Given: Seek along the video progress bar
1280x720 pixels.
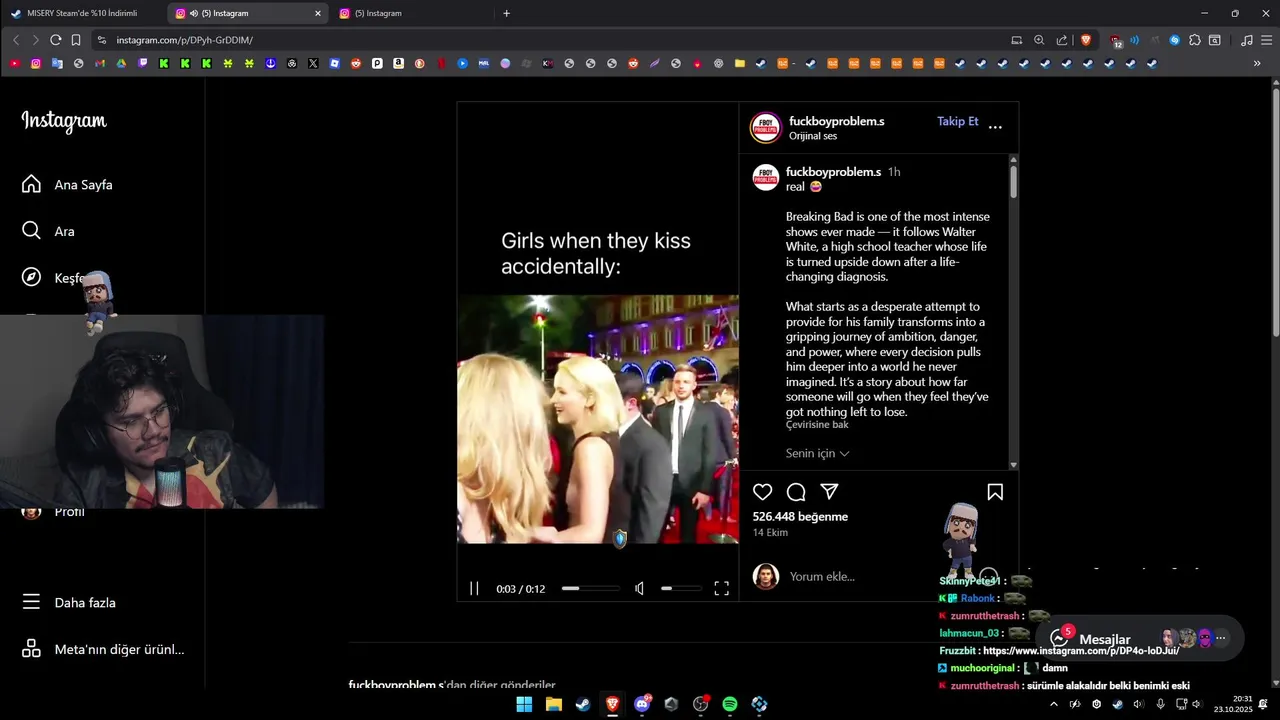Looking at the screenshot, I should (591, 589).
